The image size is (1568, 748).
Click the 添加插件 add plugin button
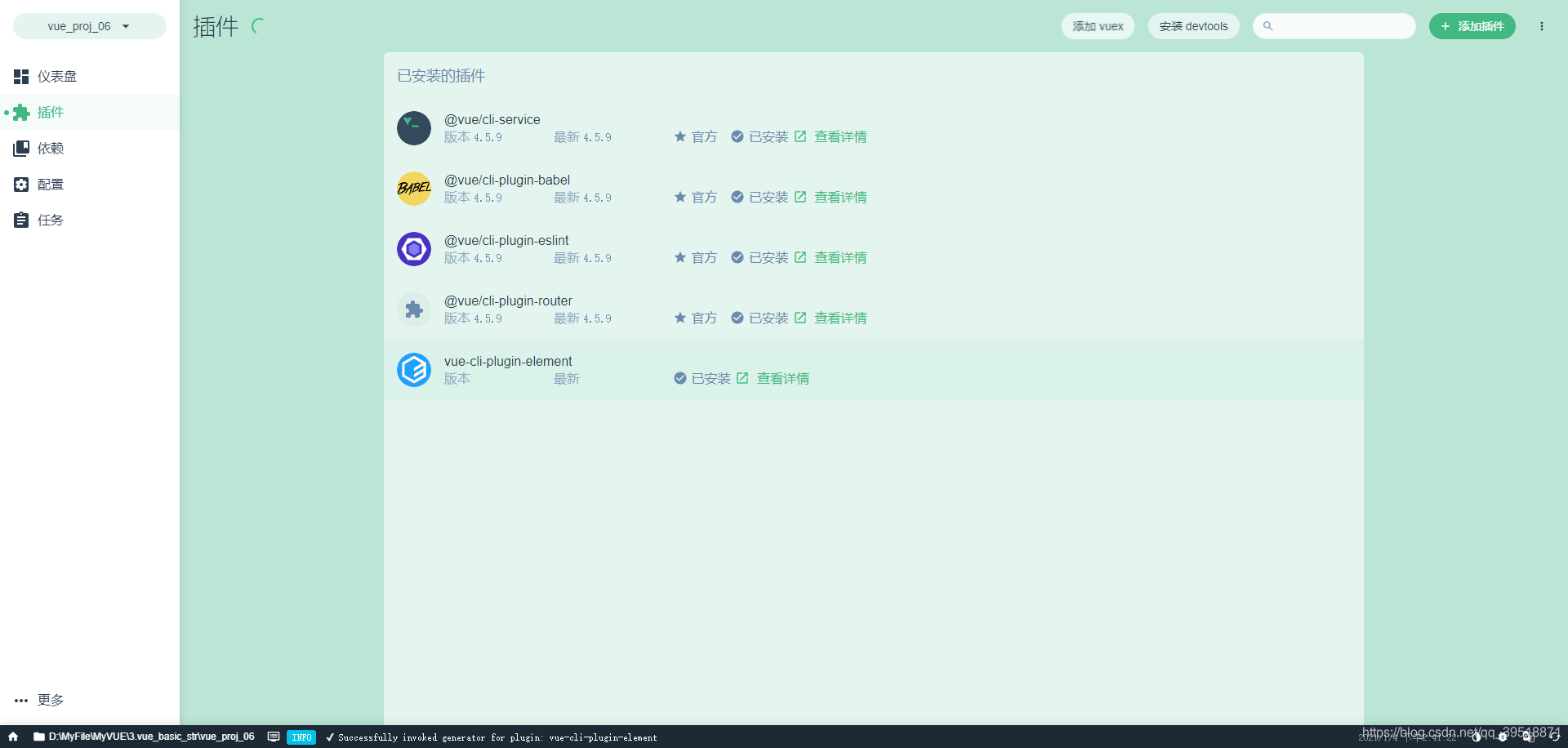click(1472, 26)
